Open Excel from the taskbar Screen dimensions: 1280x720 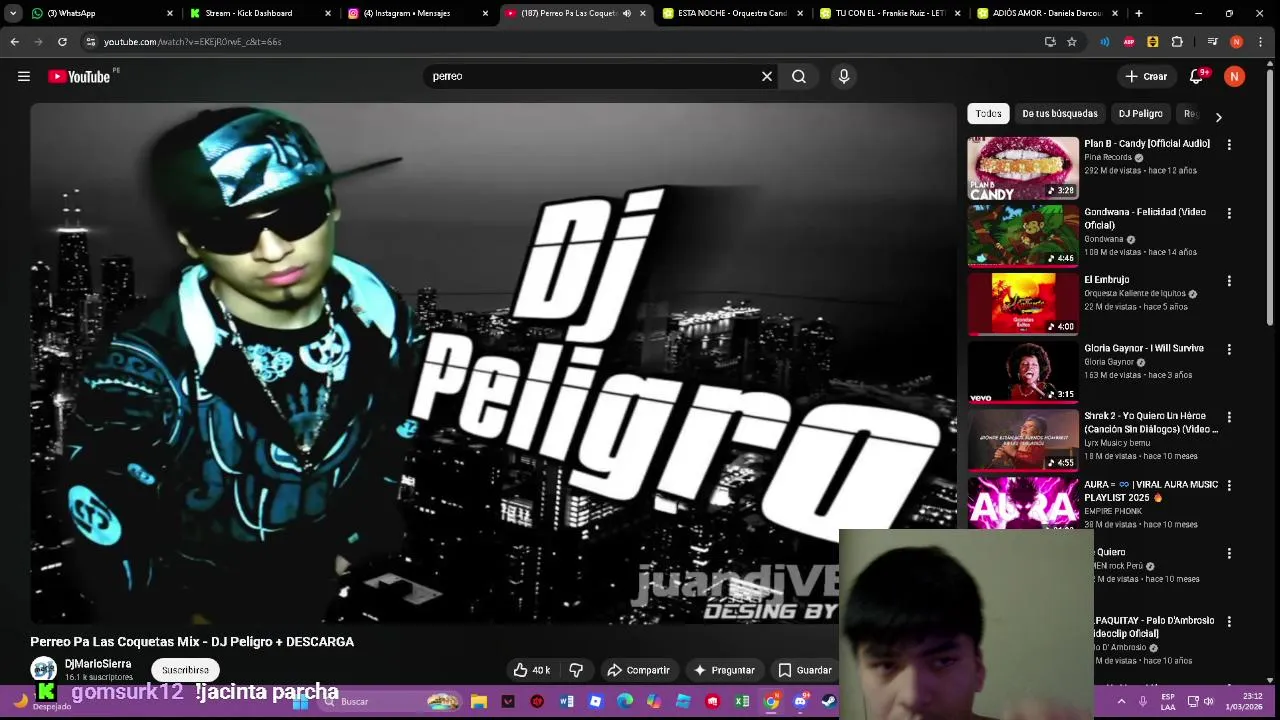pyautogui.click(x=742, y=702)
